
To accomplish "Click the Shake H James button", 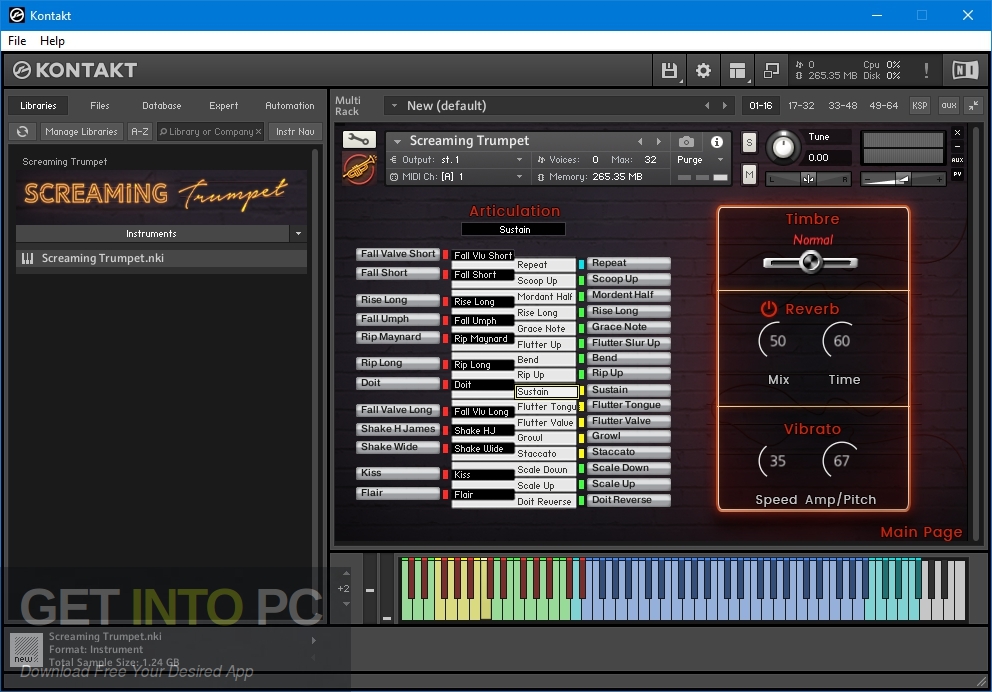I will pos(397,429).
